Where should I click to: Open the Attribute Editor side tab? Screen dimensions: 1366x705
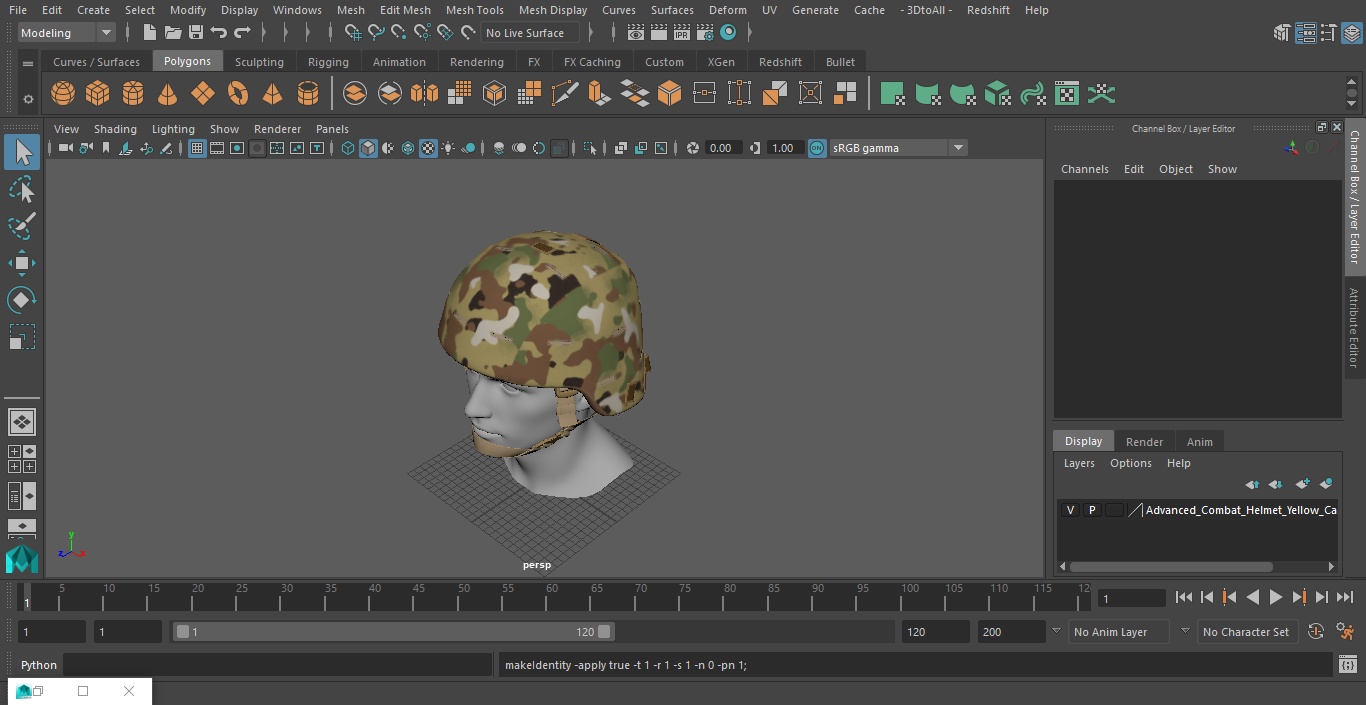[1354, 328]
